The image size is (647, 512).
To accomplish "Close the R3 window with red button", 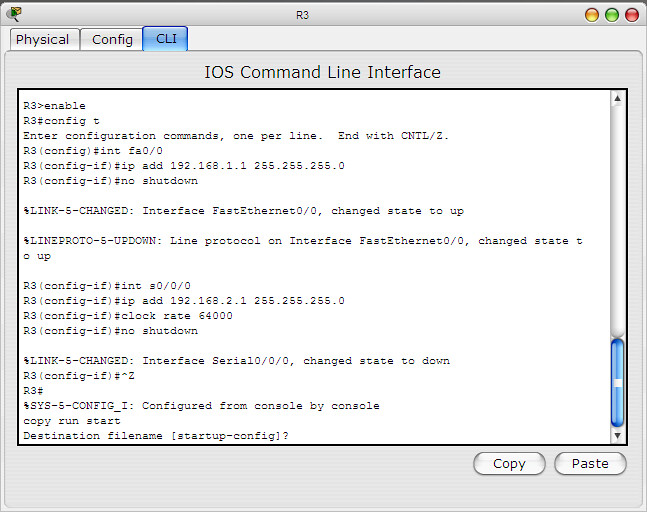I will pos(631,15).
